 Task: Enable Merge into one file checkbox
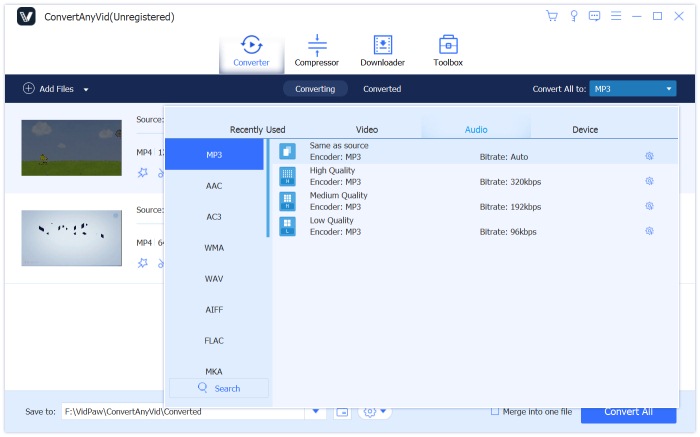495,412
